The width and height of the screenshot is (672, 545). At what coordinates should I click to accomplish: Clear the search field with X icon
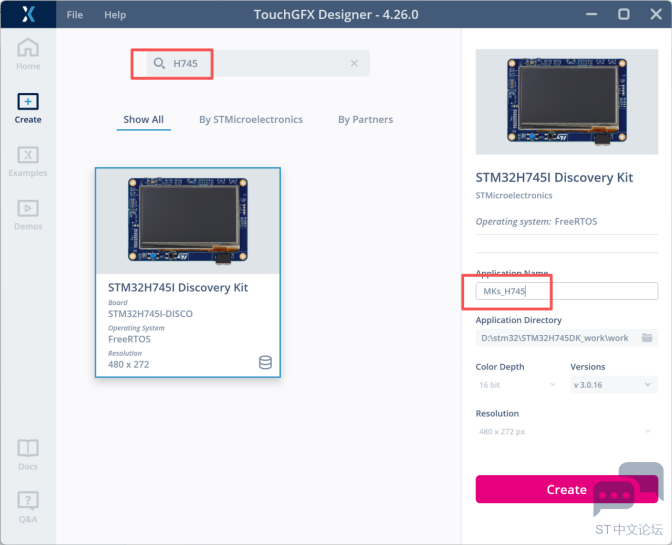354,64
